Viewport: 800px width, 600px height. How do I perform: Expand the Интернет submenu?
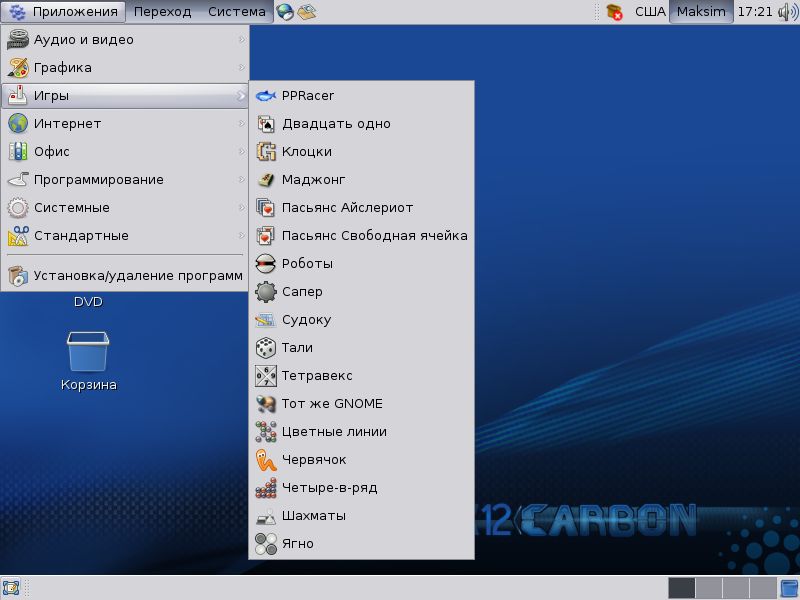124,123
